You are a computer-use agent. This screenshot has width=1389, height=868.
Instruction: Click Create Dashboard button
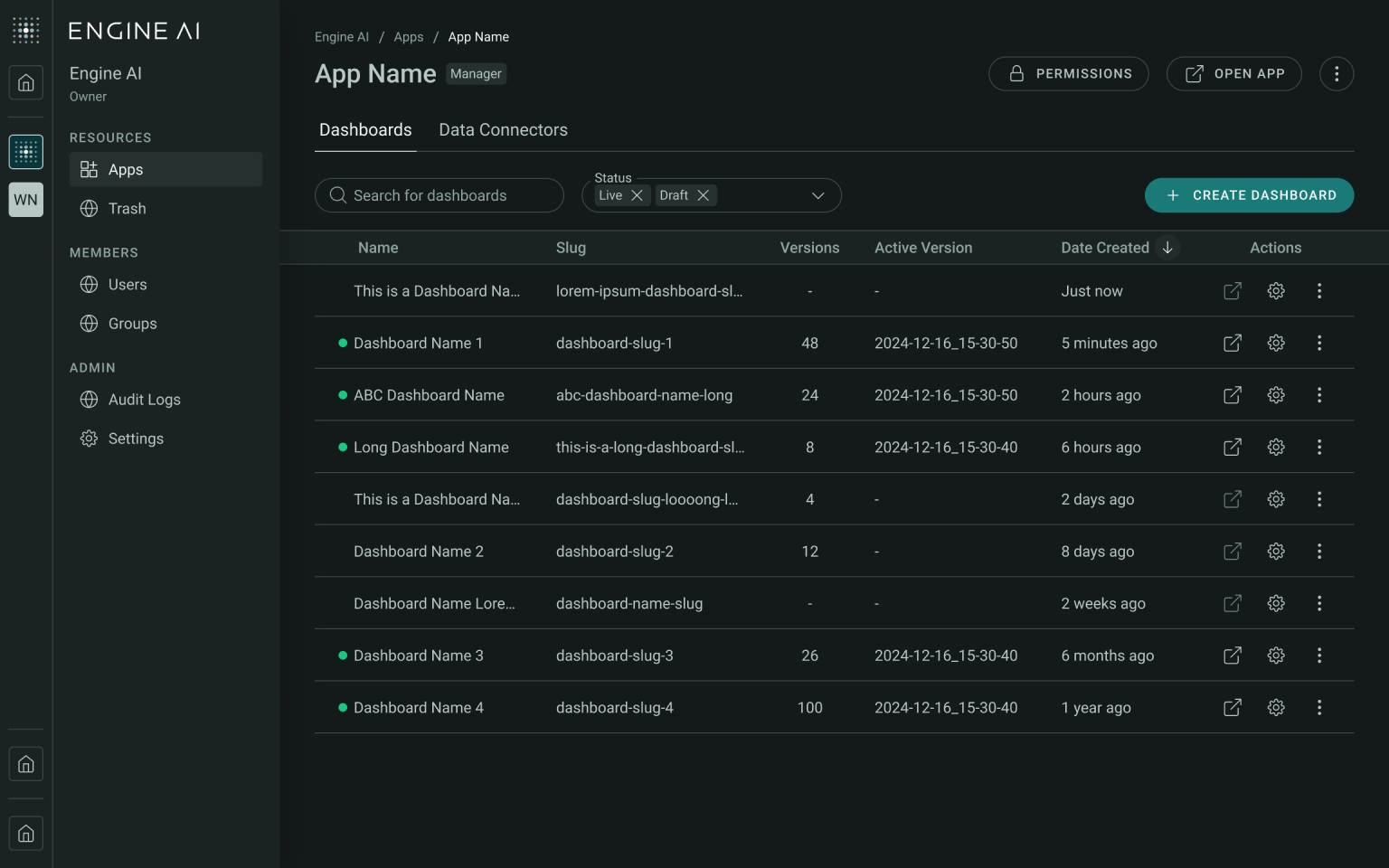(1249, 195)
